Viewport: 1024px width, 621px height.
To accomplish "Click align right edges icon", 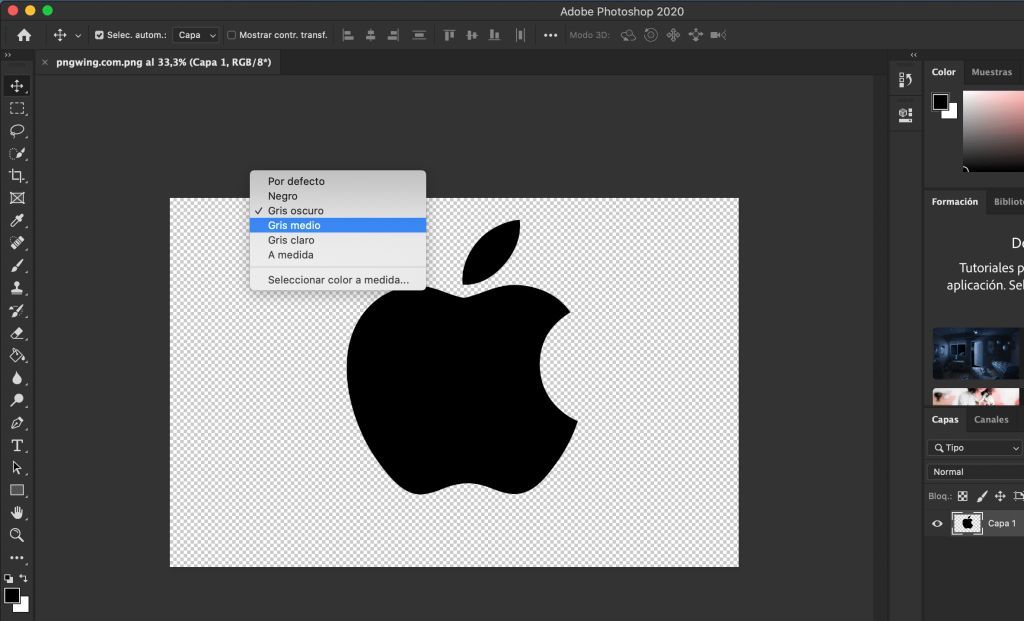I will point(392,35).
